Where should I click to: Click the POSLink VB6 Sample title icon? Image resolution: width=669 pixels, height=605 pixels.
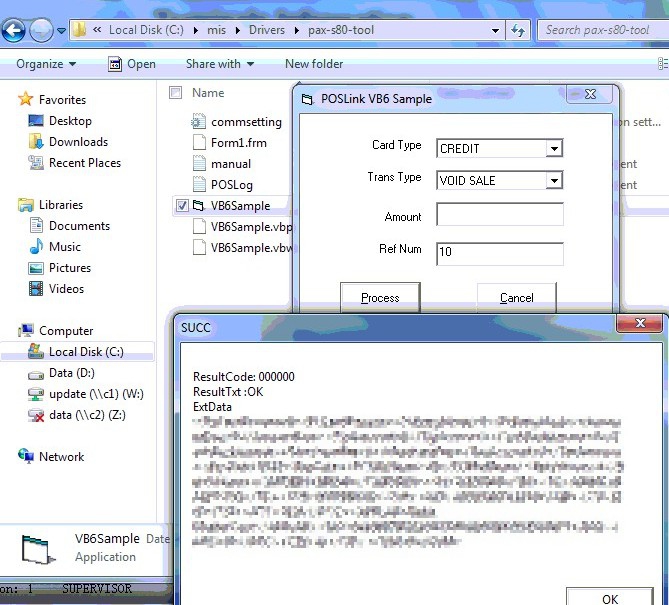[x=307, y=99]
